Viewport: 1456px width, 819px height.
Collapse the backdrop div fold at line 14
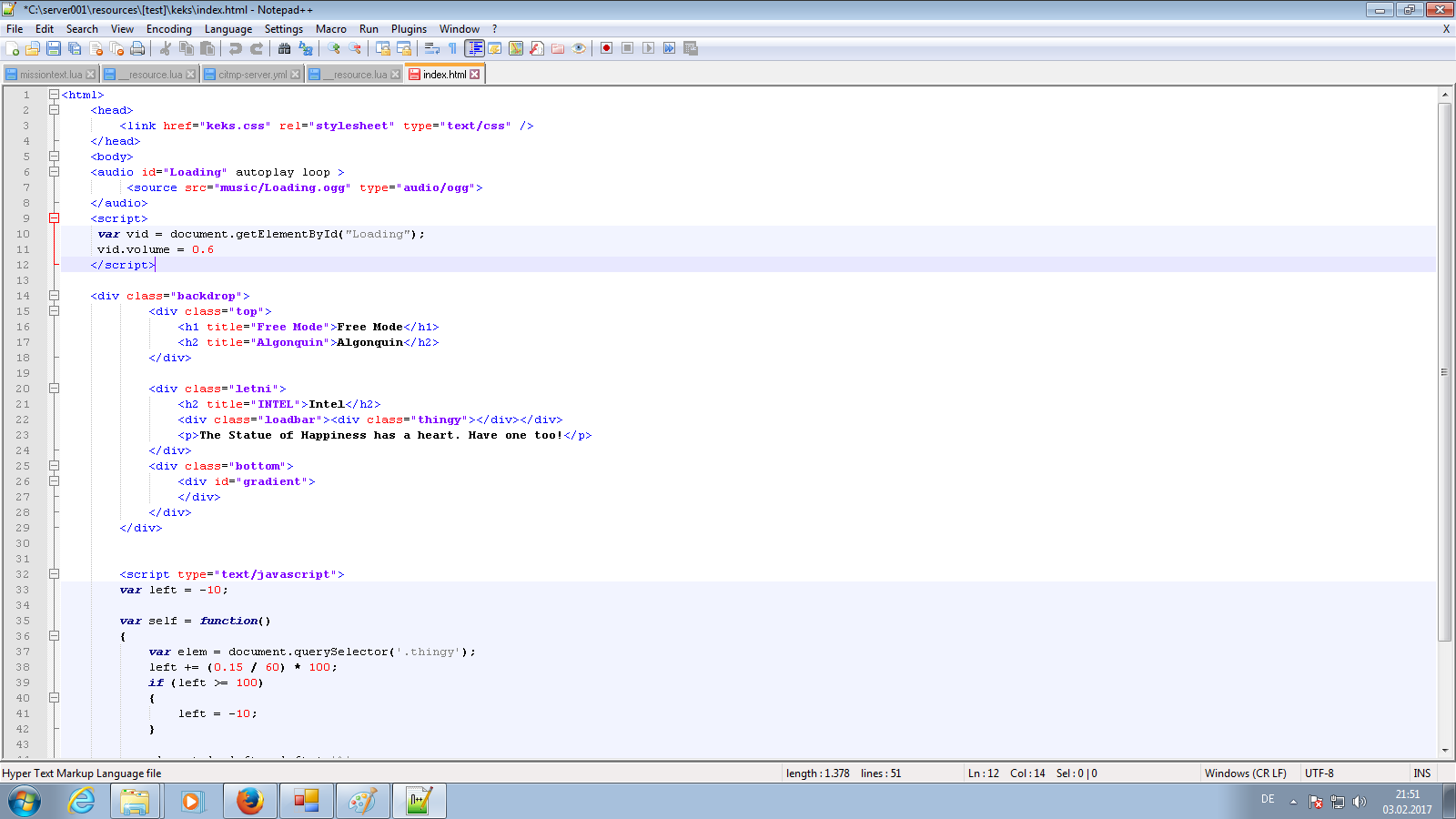[x=55, y=295]
